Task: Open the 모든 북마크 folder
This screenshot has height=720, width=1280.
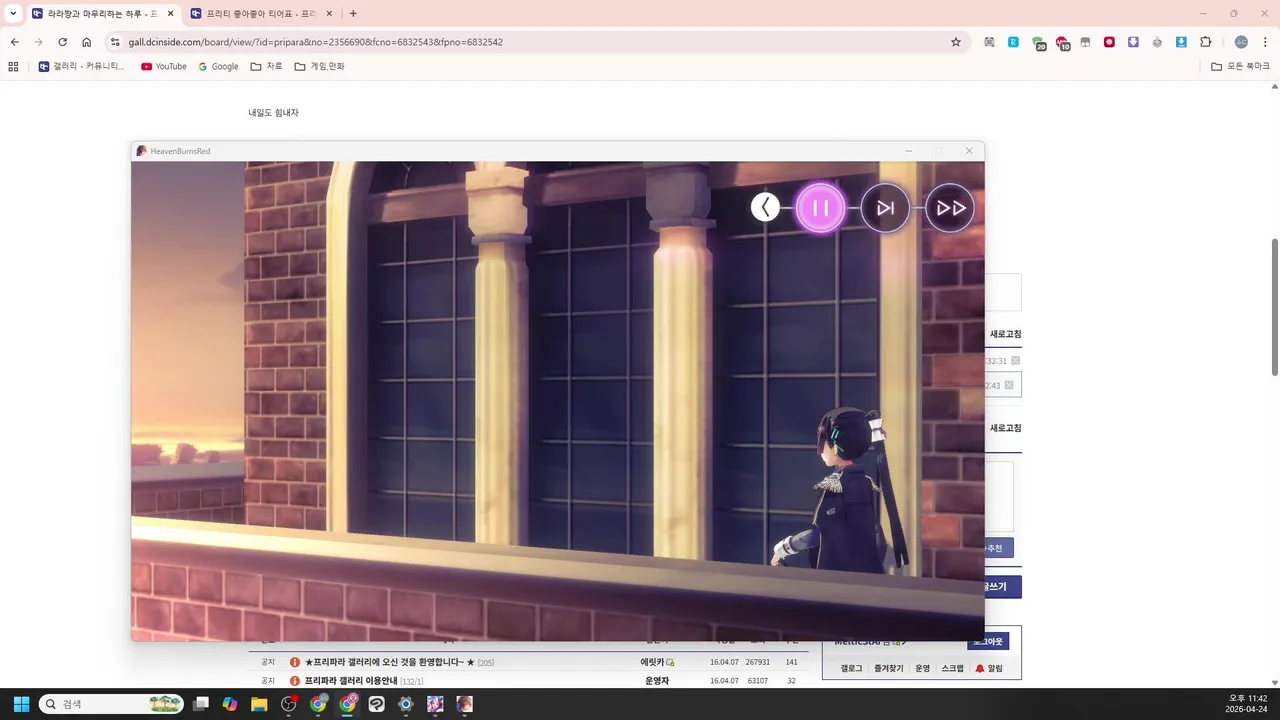Action: 1240,66
